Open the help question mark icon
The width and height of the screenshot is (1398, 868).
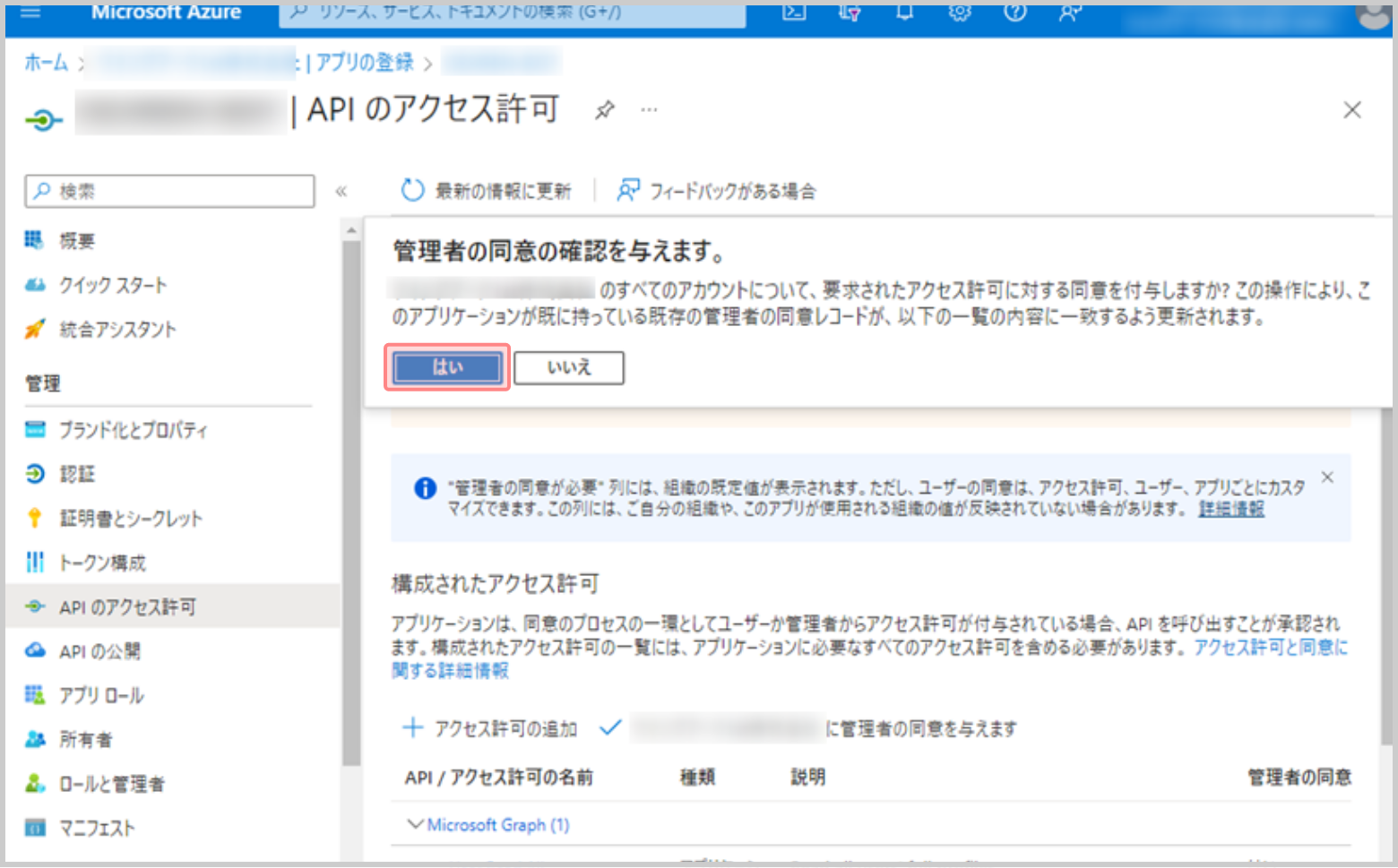click(1014, 13)
